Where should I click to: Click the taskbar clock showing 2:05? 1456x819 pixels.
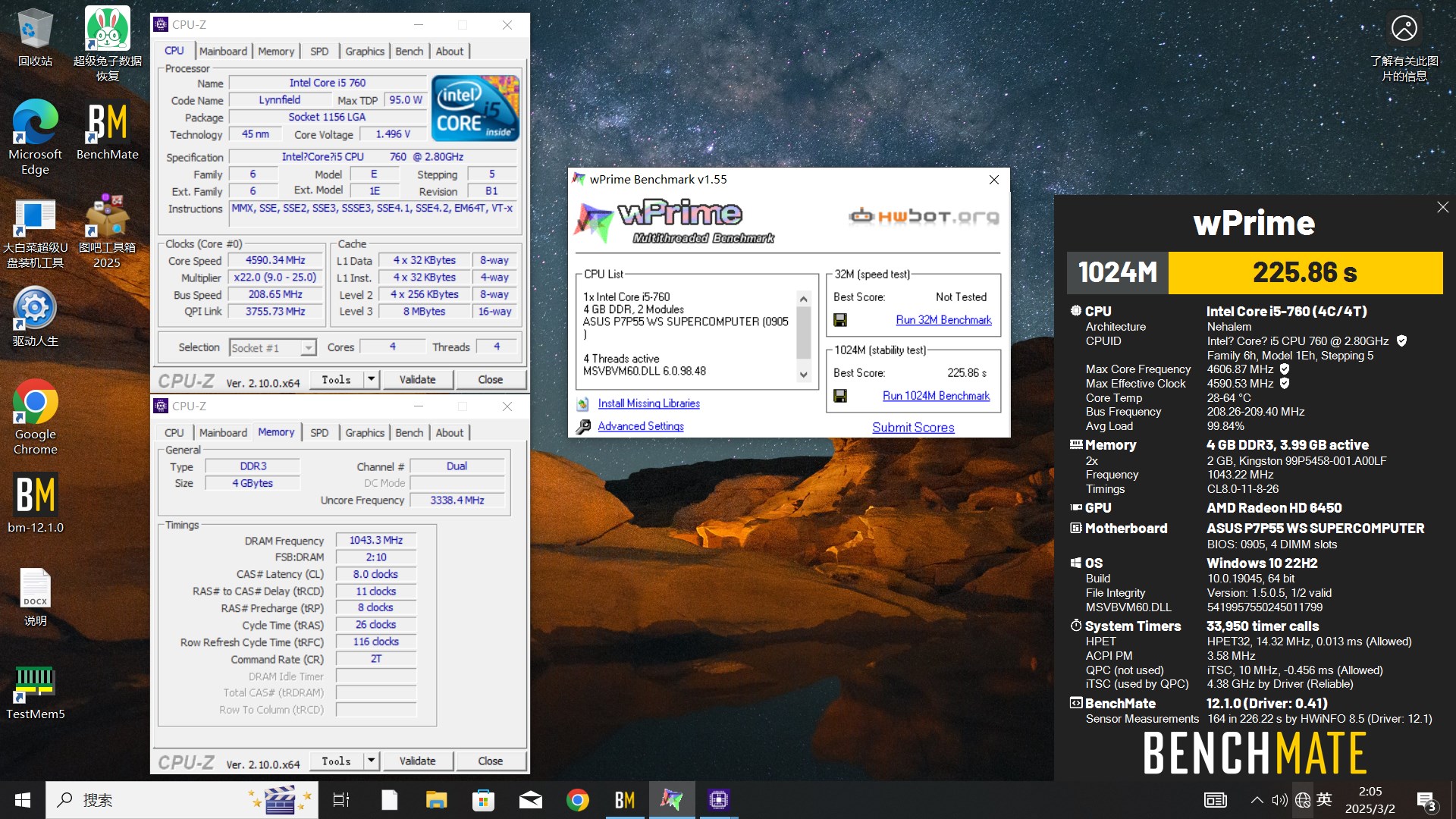click(x=1370, y=800)
